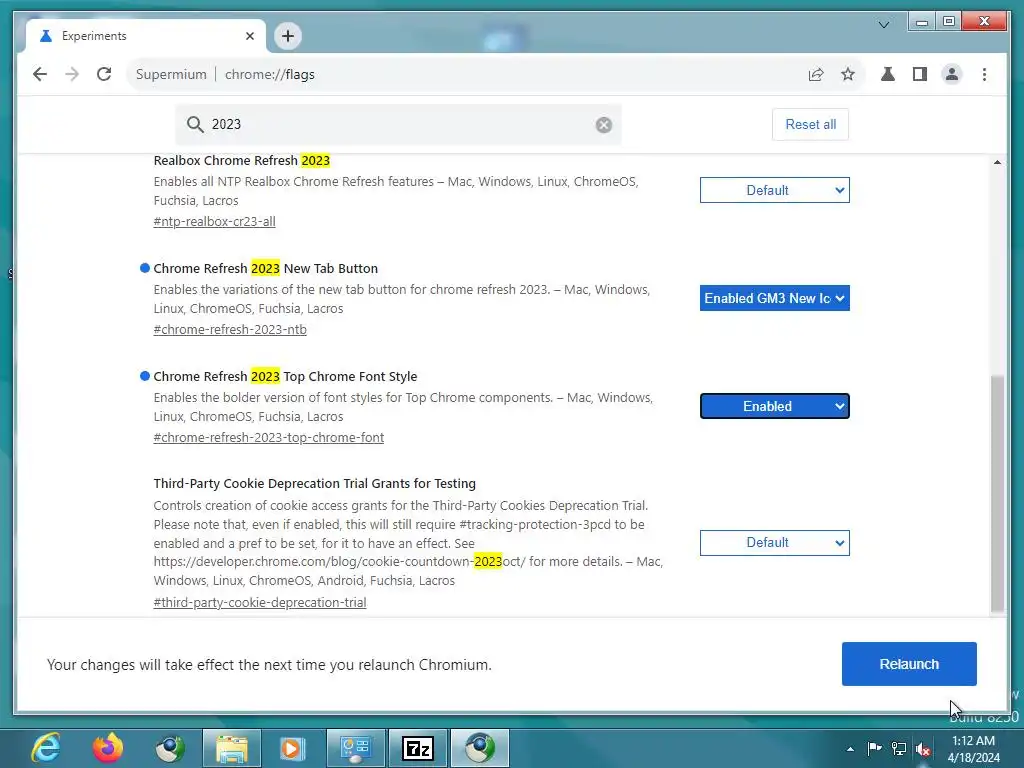Launch Firefox from the taskbar
The height and width of the screenshot is (768, 1024).
(108, 748)
